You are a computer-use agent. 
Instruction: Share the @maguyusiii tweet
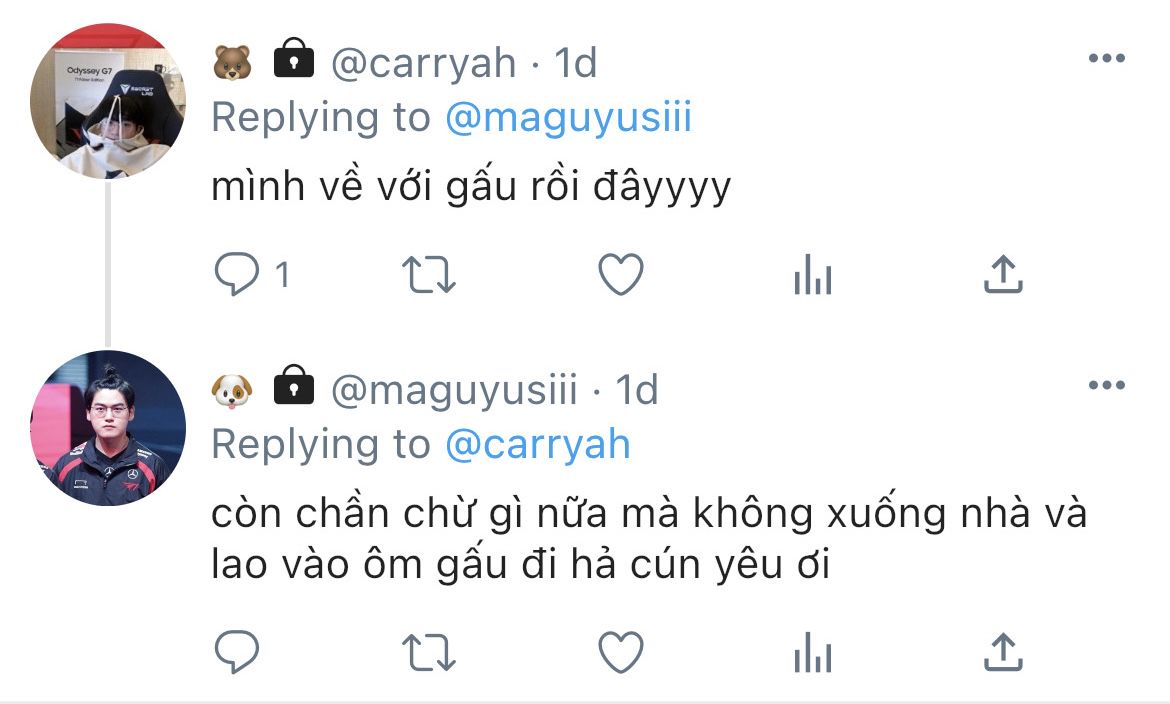click(x=1003, y=651)
